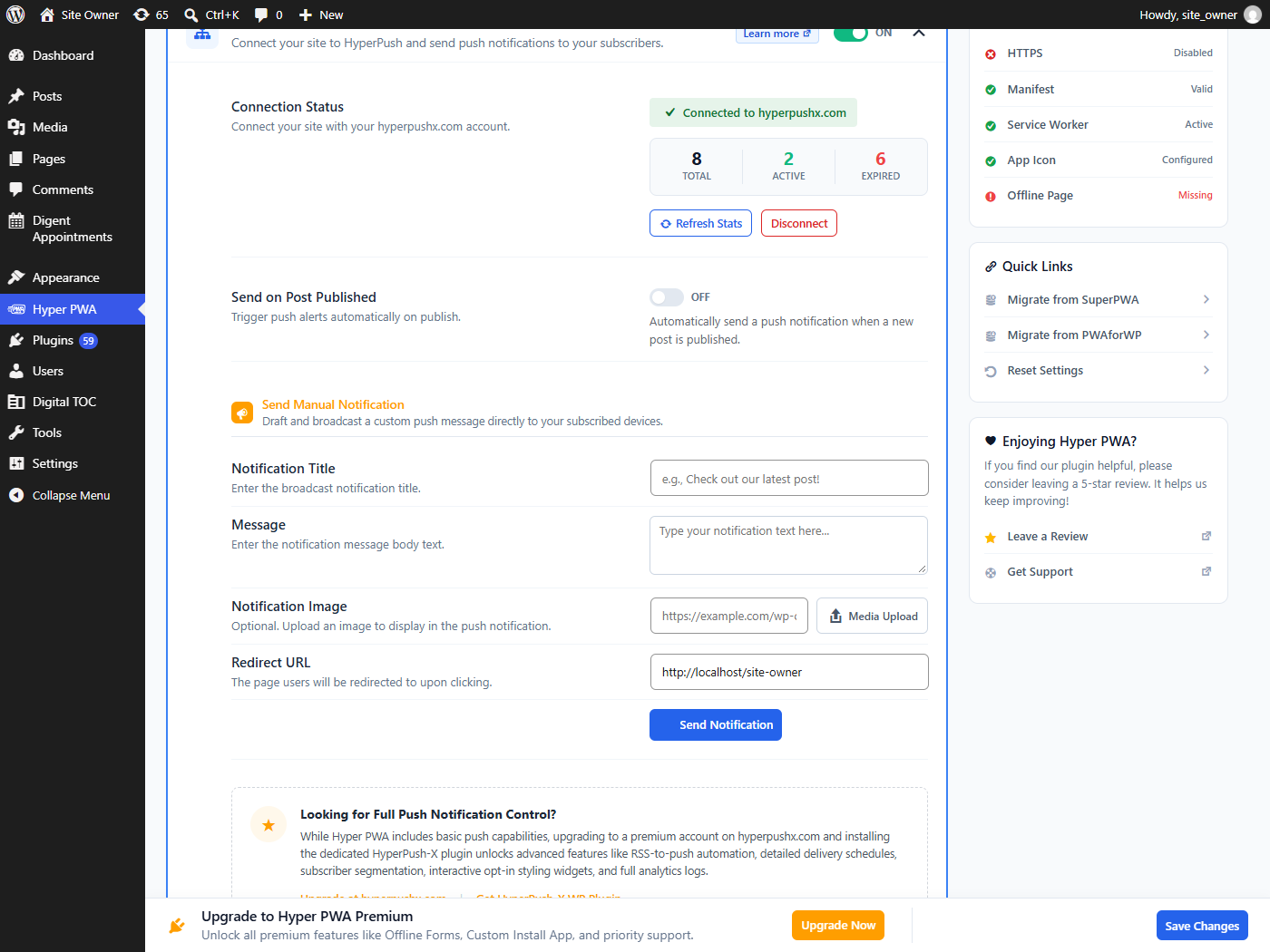The width and height of the screenshot is (1270, 952).
Task: Click the Get Support lifebuoy icon
Action: point(991,573)
